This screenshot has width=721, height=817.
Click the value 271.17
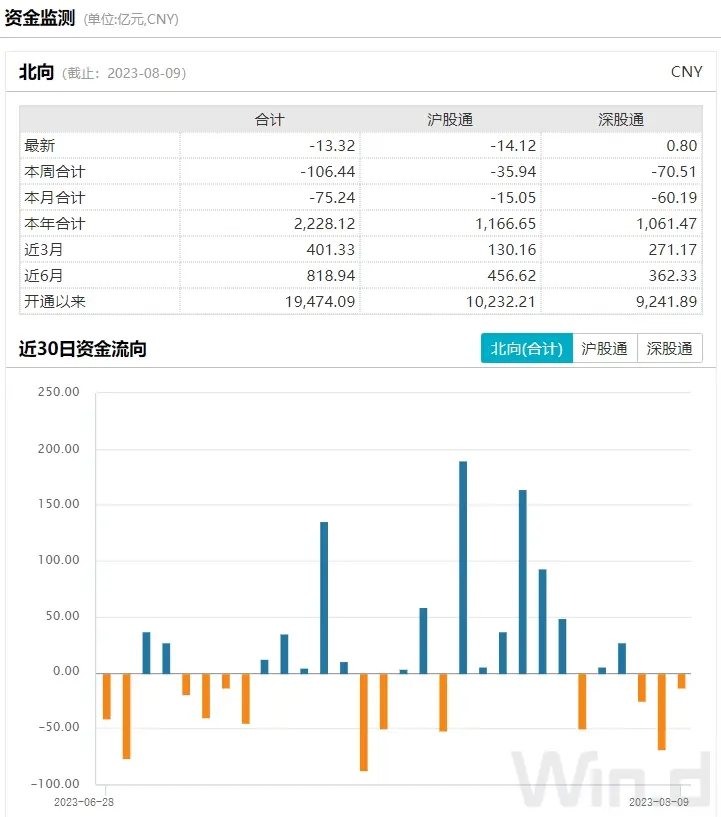pos(673,250)
